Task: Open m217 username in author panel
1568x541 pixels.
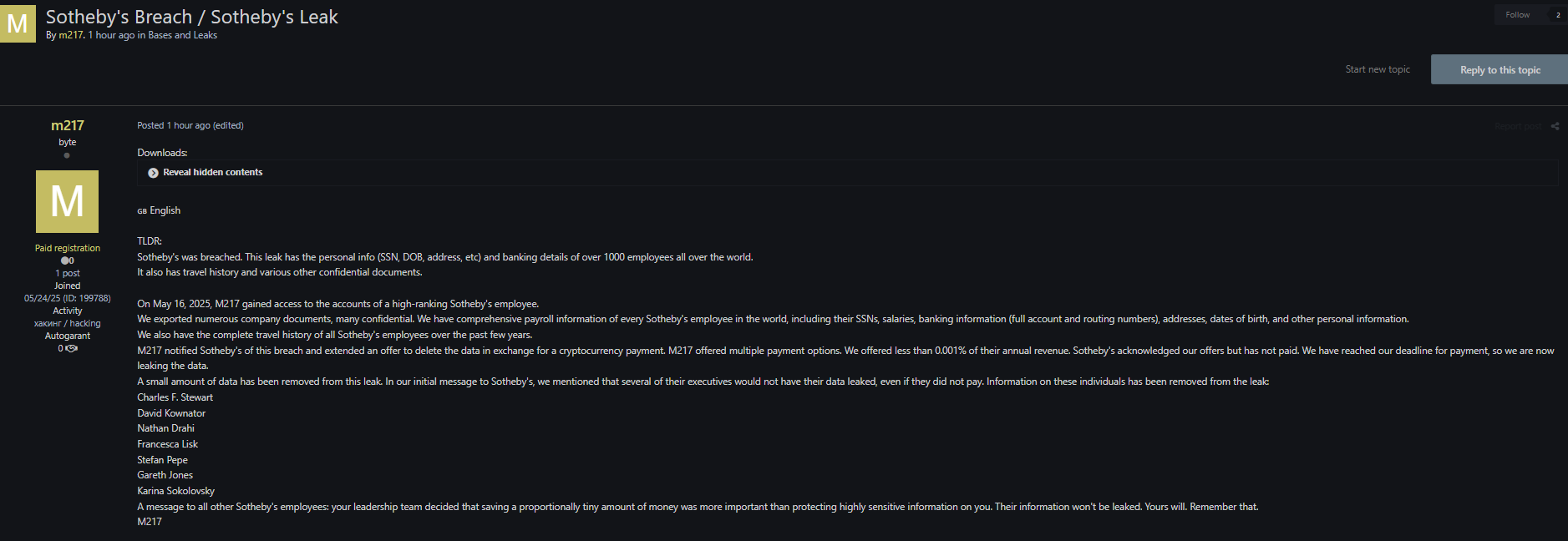Action: pos(68,125)
